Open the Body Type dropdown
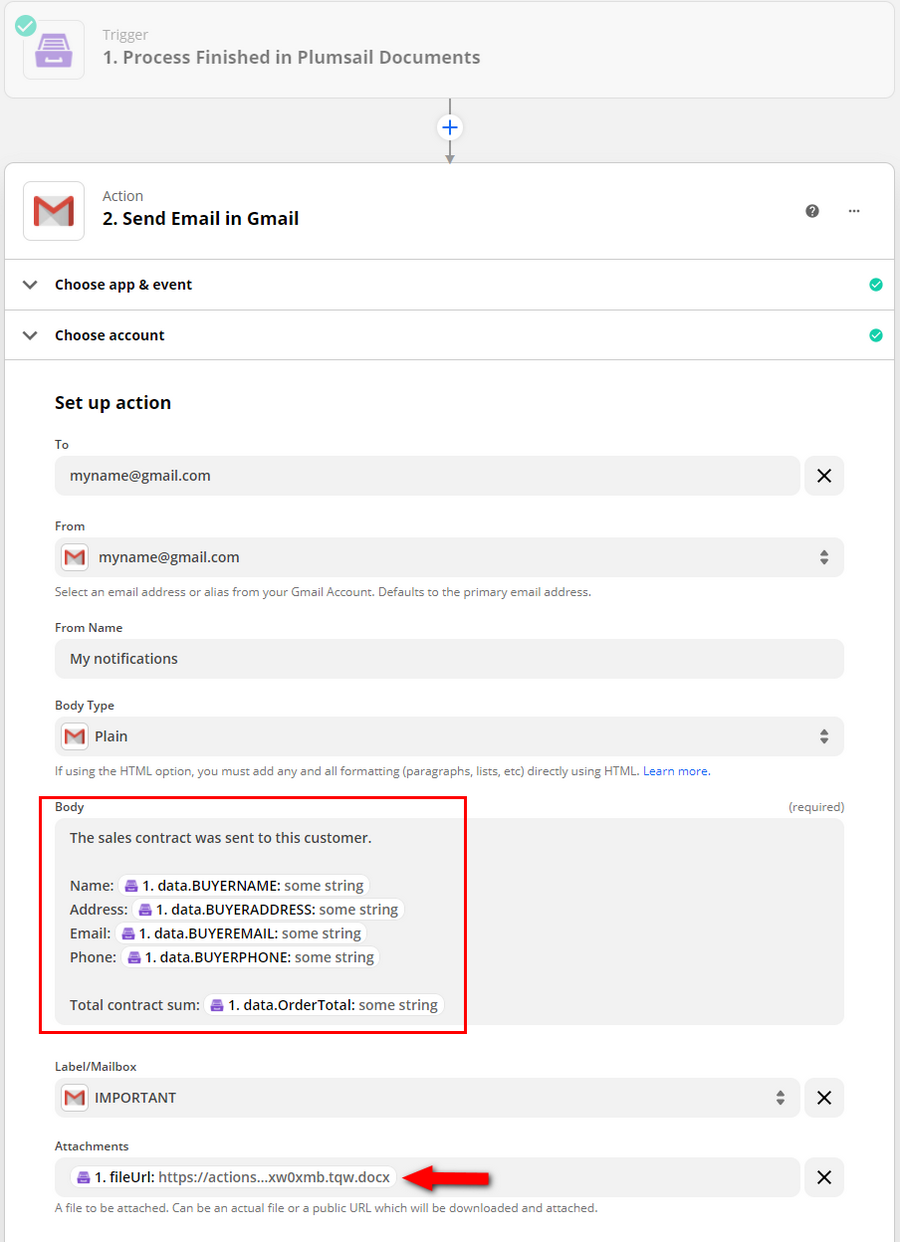Screen dimensions: 900x1242 tap(825, 736)
